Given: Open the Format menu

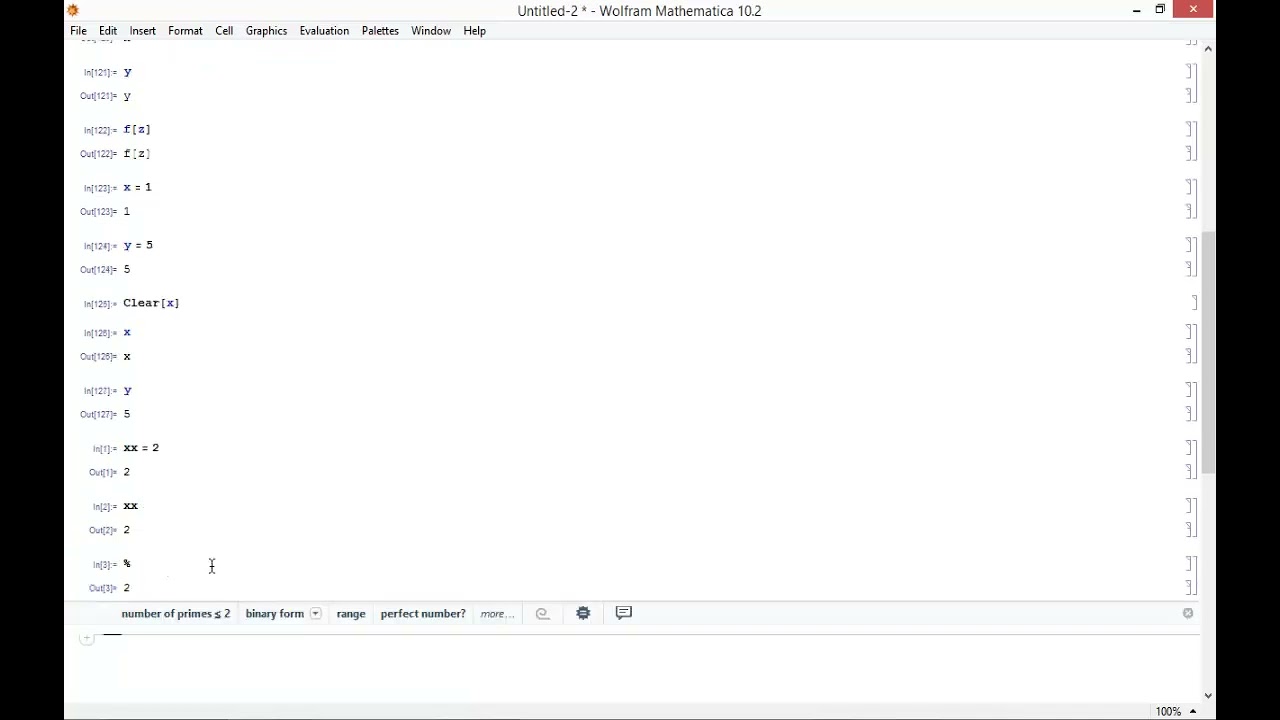Looking at the screenshot, I should point(185,31).
